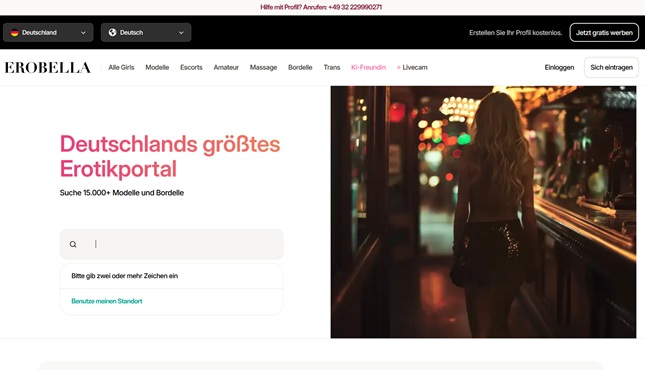
Task: Click the Einloggen link
Action: 559,67
